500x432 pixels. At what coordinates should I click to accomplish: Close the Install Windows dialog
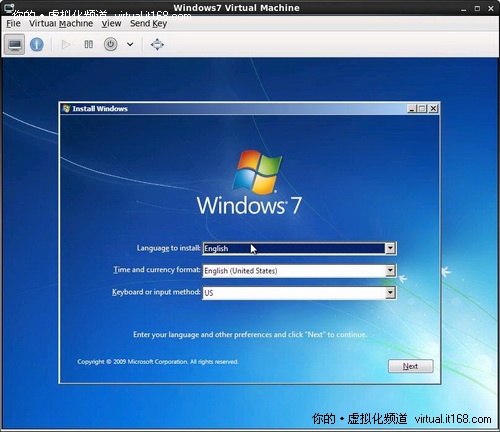pos(433,108)
